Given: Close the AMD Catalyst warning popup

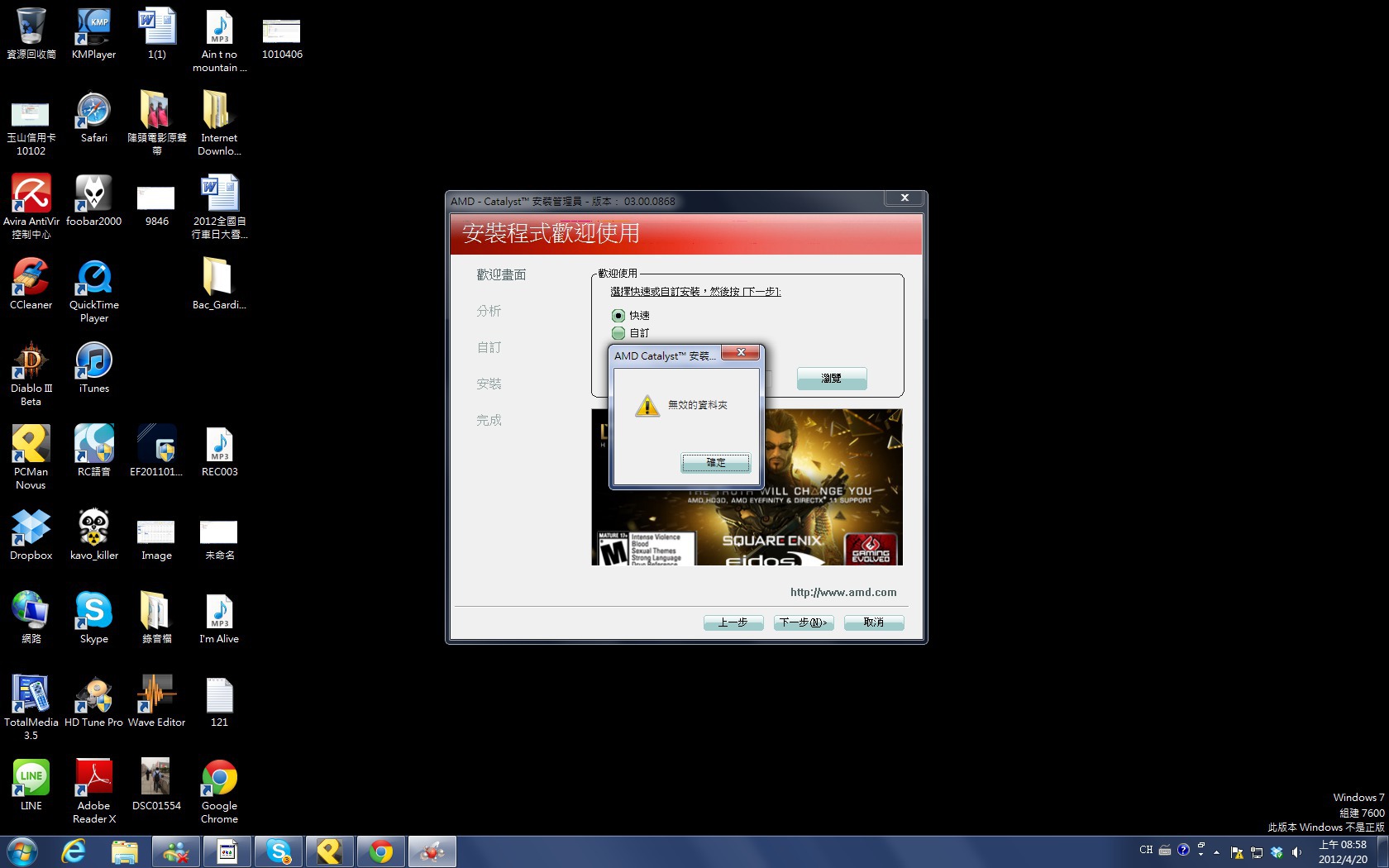Looking at the screenshot, I should click(x=741, y=353).
